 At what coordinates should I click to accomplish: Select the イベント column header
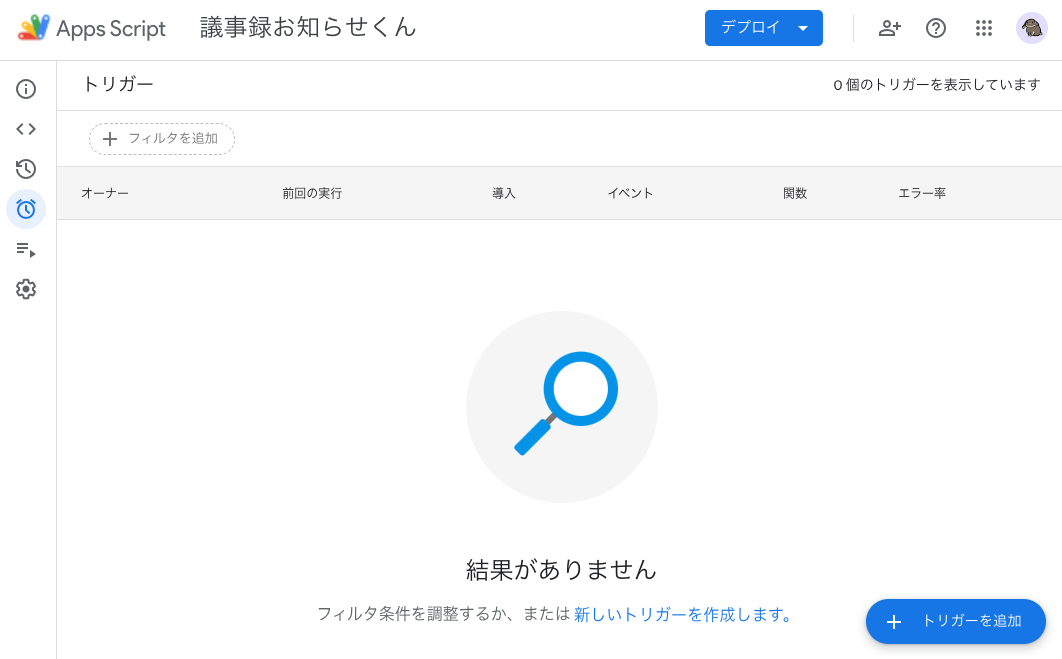(x=630, y=193)
